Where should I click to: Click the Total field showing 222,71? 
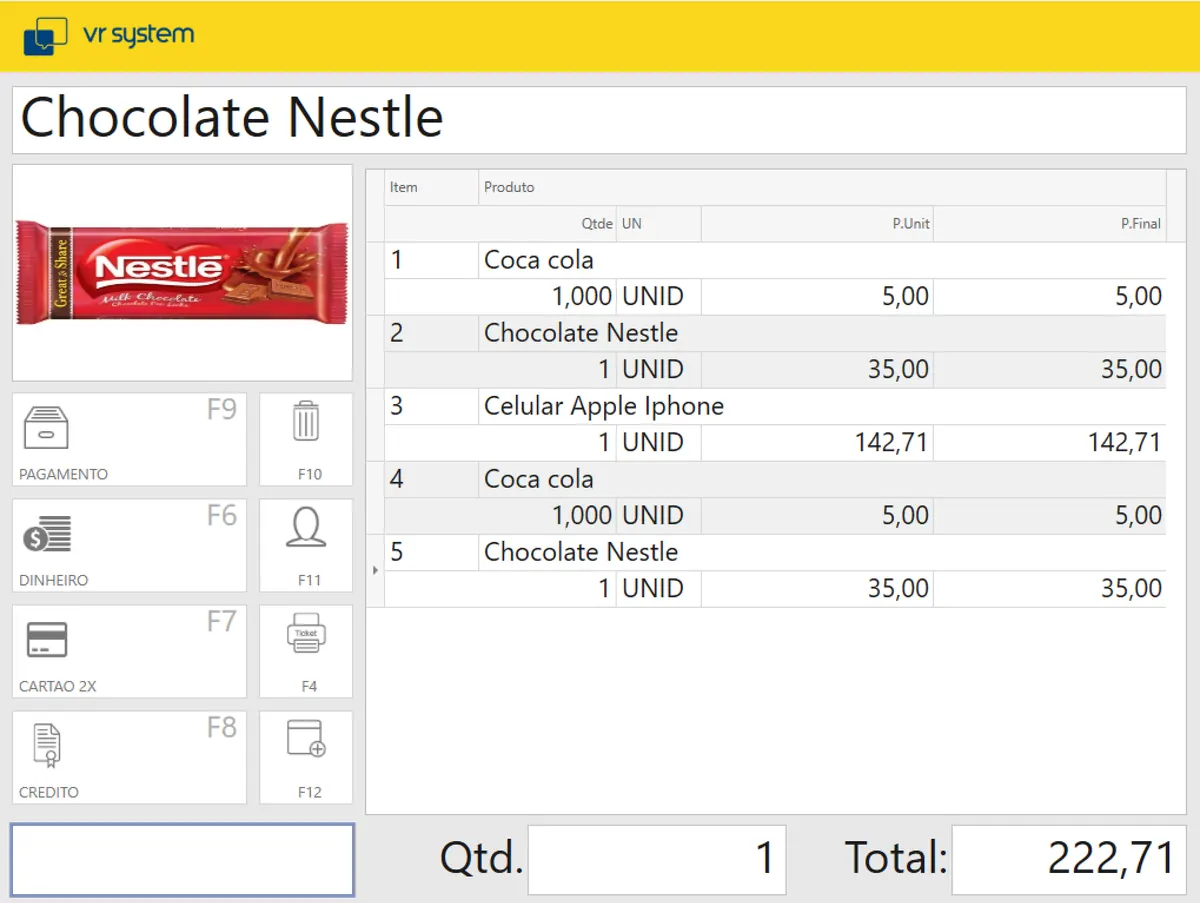tap(1069, 860)
